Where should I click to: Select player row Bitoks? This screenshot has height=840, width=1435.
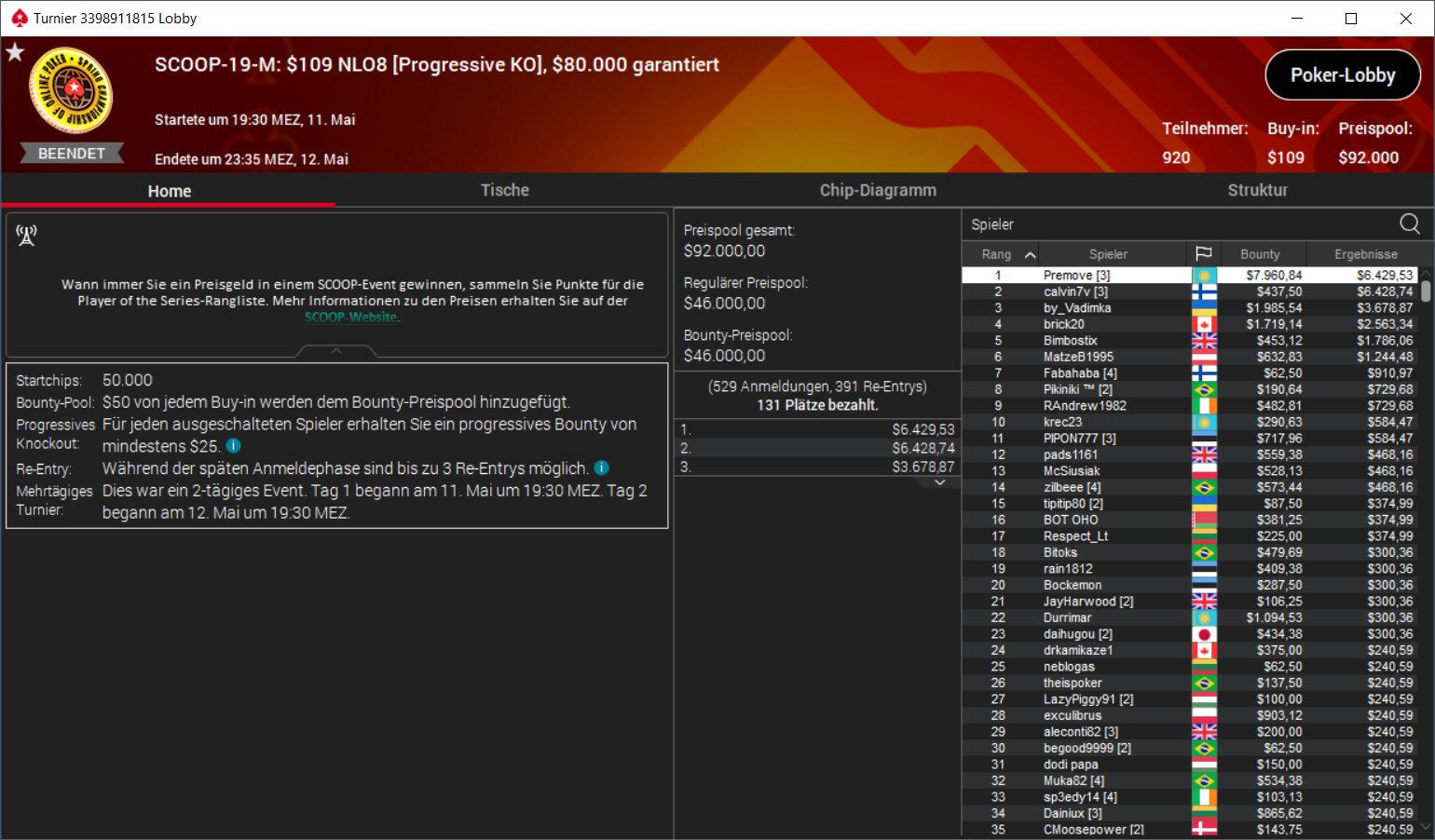point(1189,552)
